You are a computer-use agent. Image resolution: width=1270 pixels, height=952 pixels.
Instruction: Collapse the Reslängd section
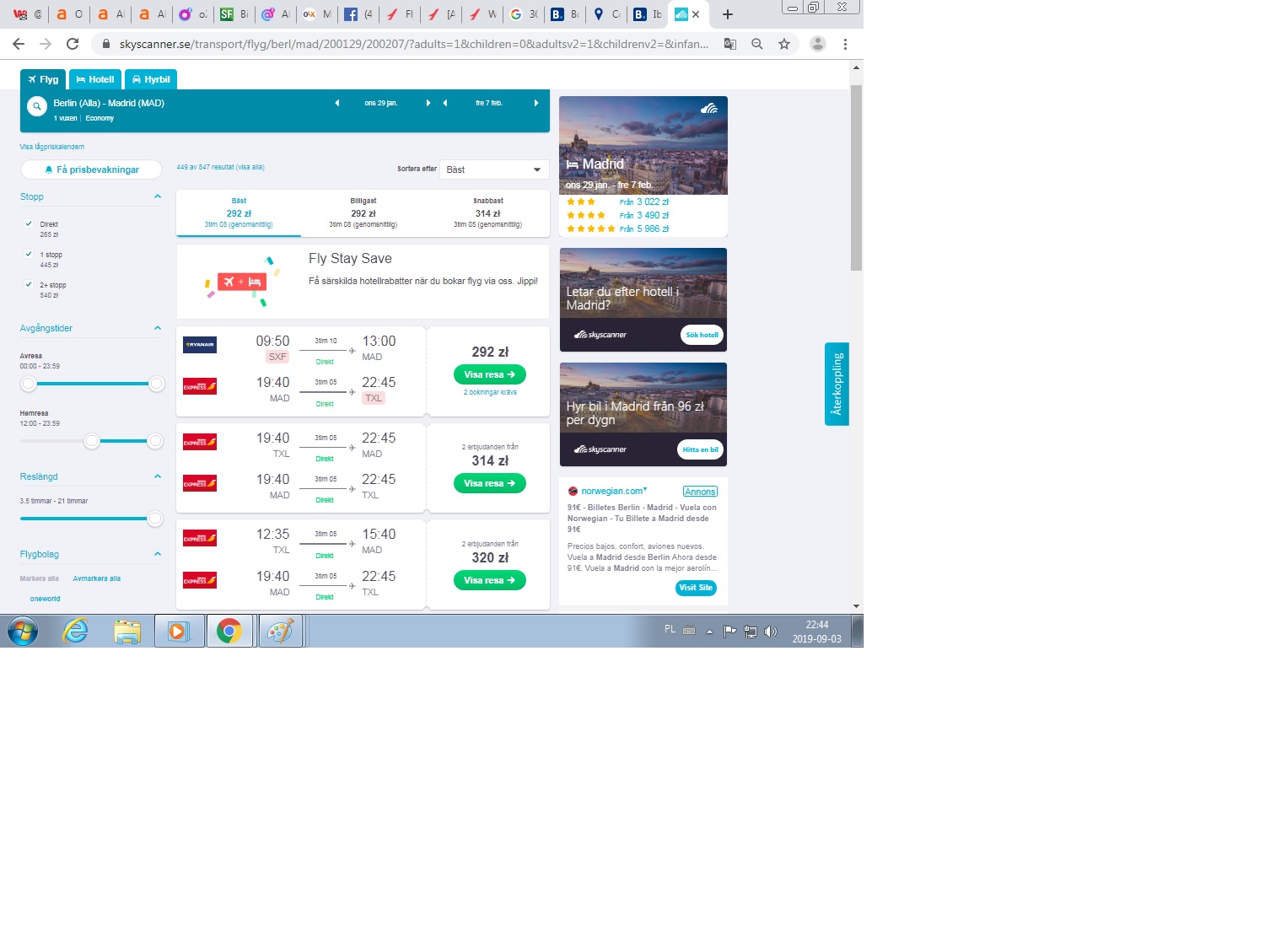pyautogui.click(x=157, y=476)
